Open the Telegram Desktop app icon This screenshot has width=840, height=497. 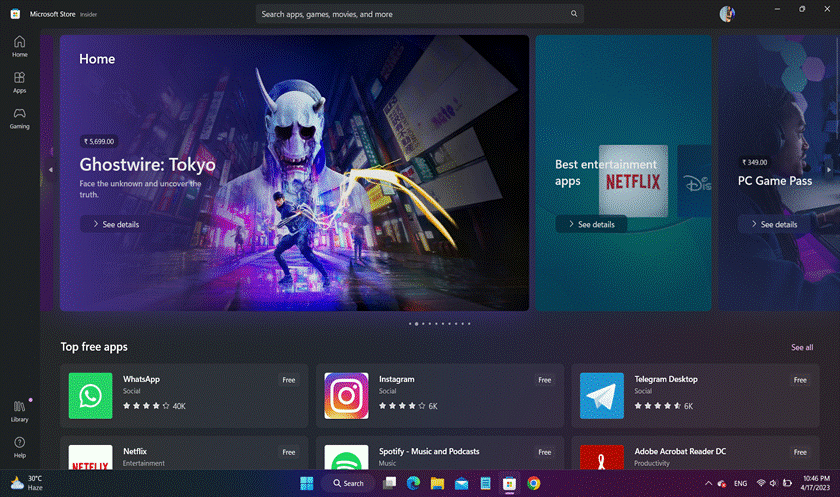[x=602, y=396]
